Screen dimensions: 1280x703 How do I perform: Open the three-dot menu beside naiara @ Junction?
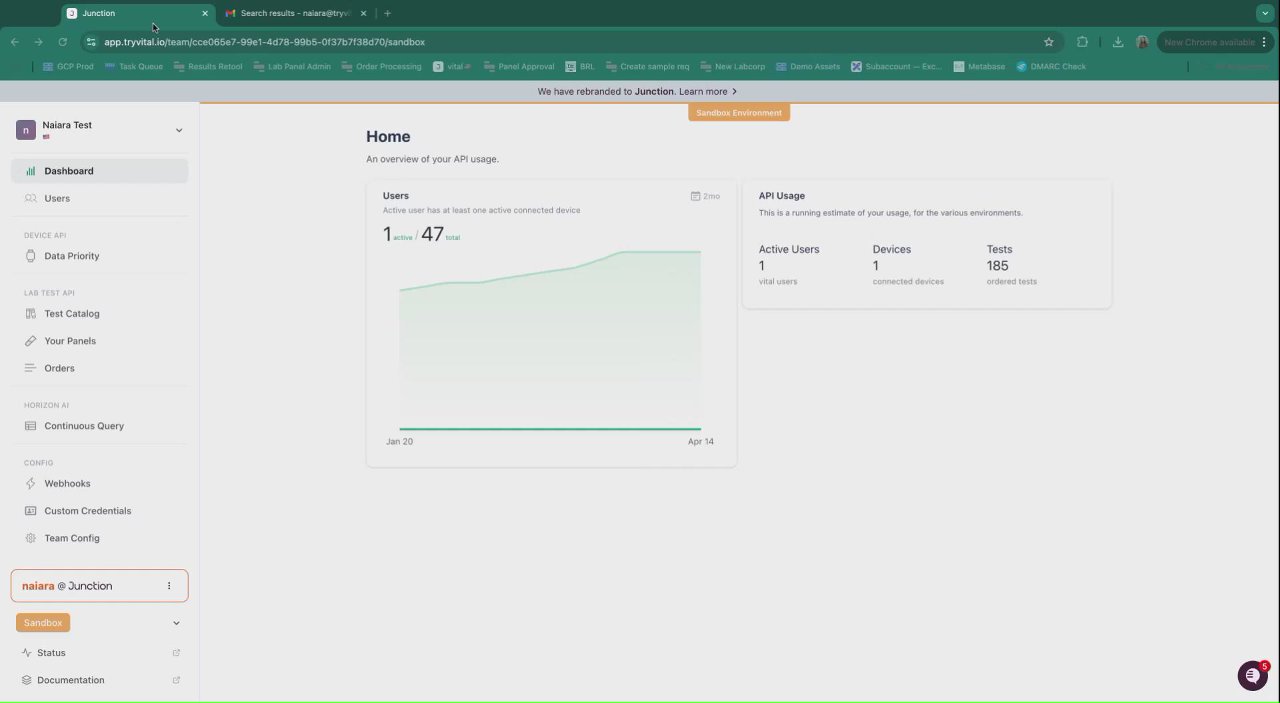[x=169, y=586]
